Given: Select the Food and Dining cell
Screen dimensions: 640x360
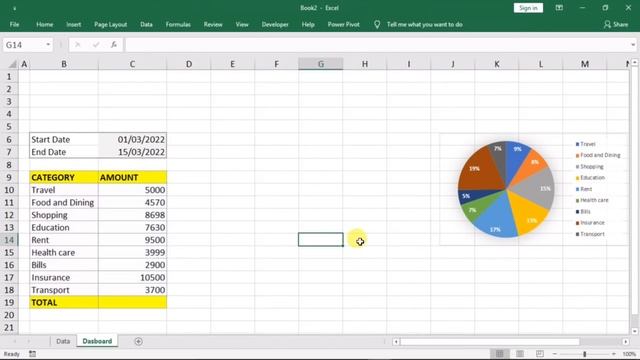Looking at the screenshot, I should [64, 202].
